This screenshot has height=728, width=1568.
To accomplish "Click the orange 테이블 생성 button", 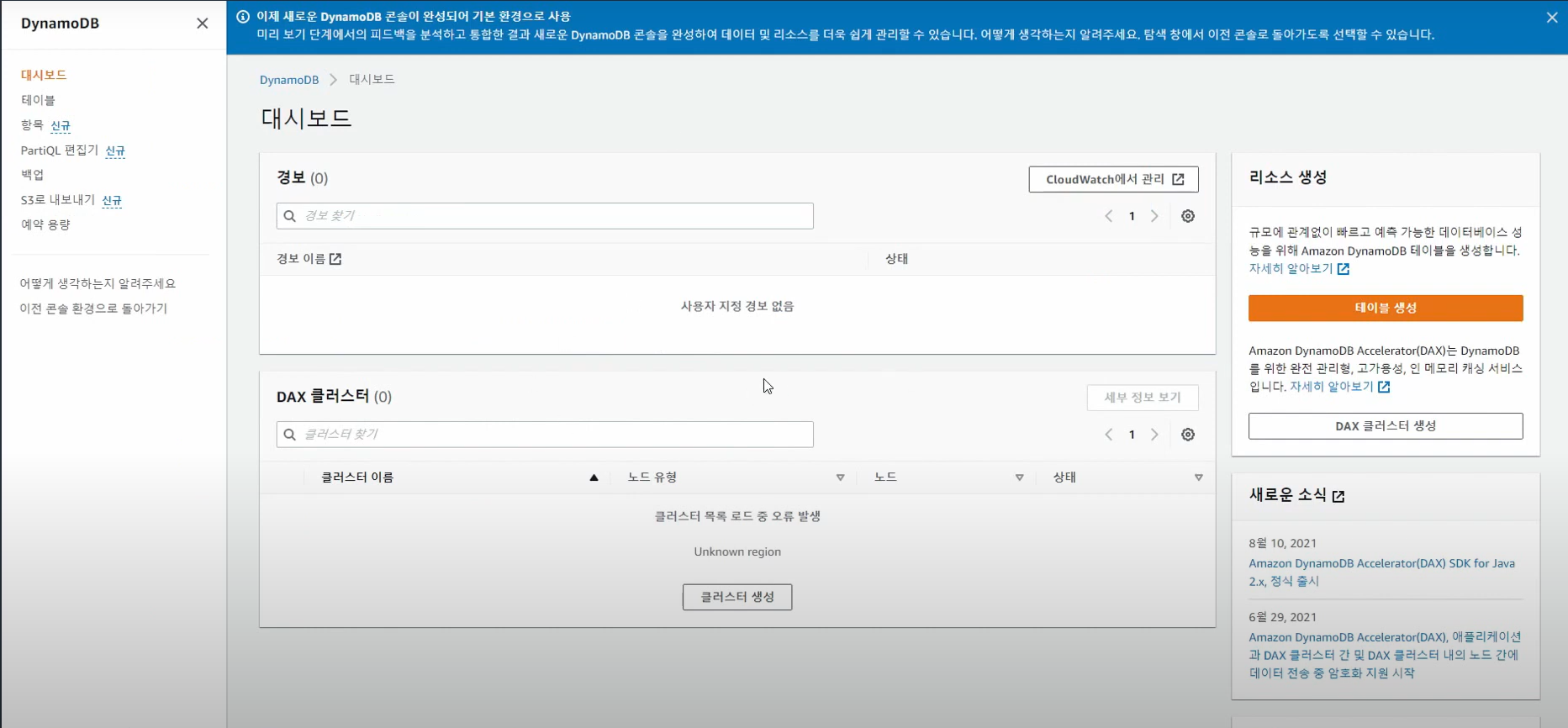I will click(x=1386, y=308).
